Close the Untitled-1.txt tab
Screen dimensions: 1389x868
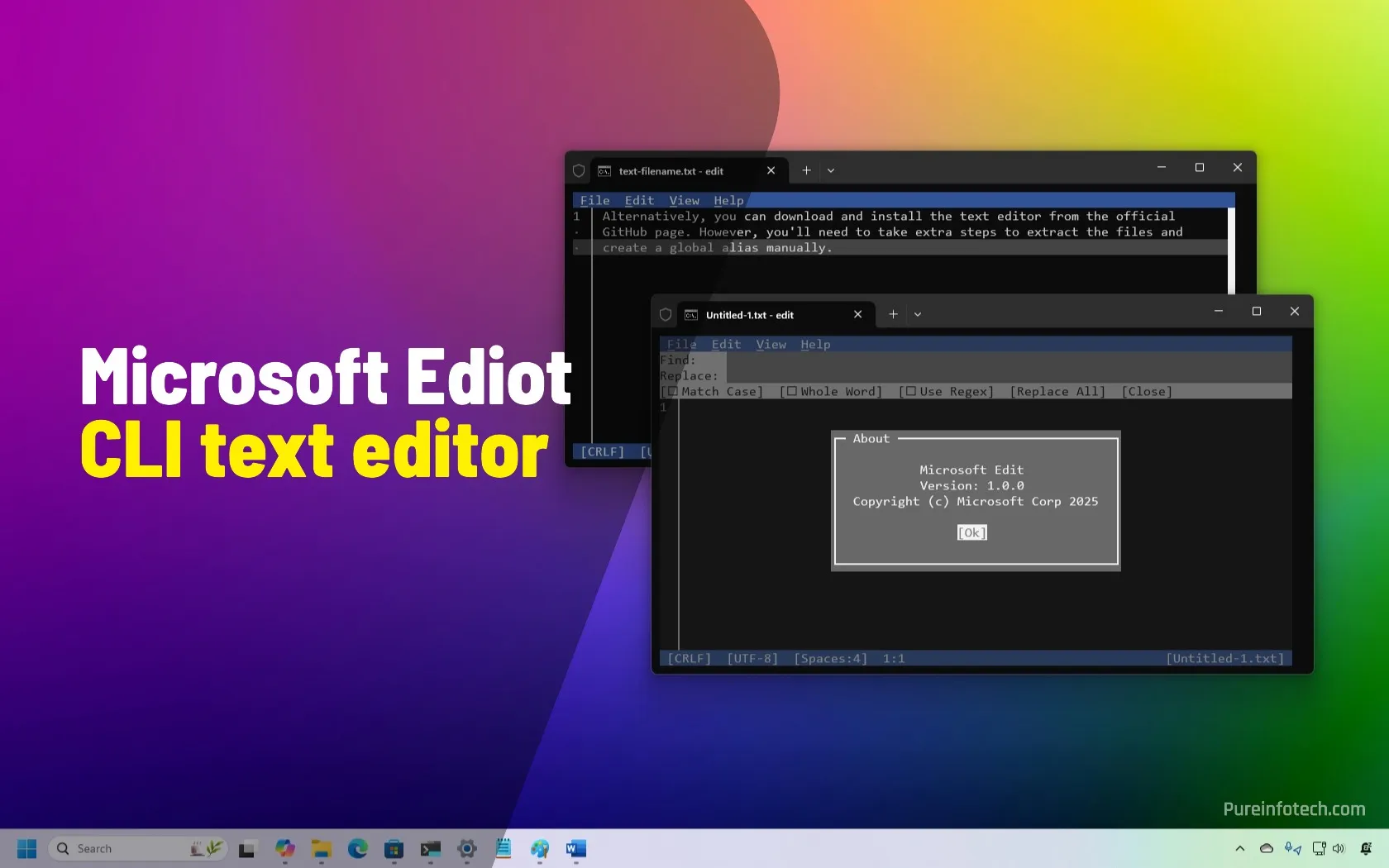click(857, 315)
